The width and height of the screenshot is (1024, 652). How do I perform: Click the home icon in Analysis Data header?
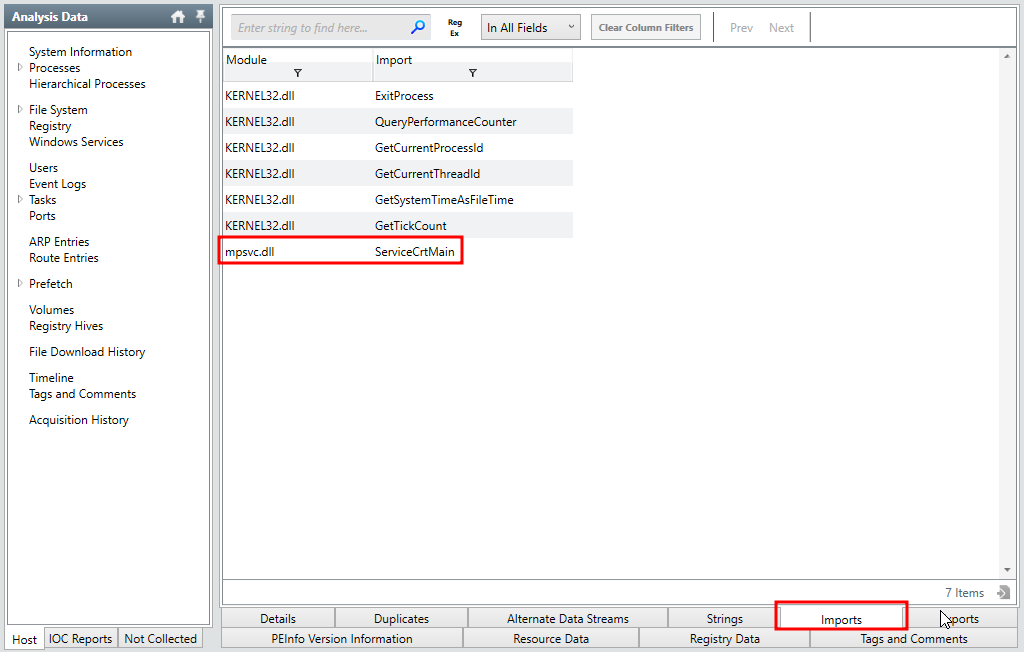pos(178,17)
